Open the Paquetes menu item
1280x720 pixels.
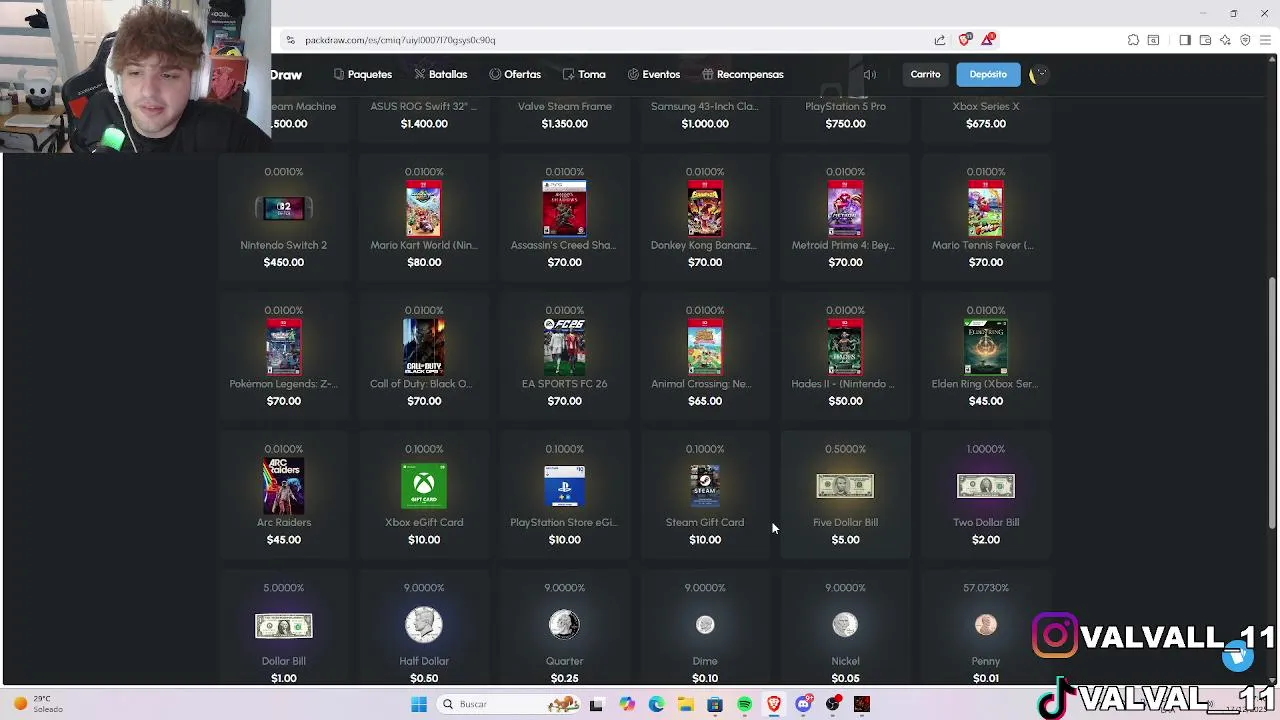363,74
